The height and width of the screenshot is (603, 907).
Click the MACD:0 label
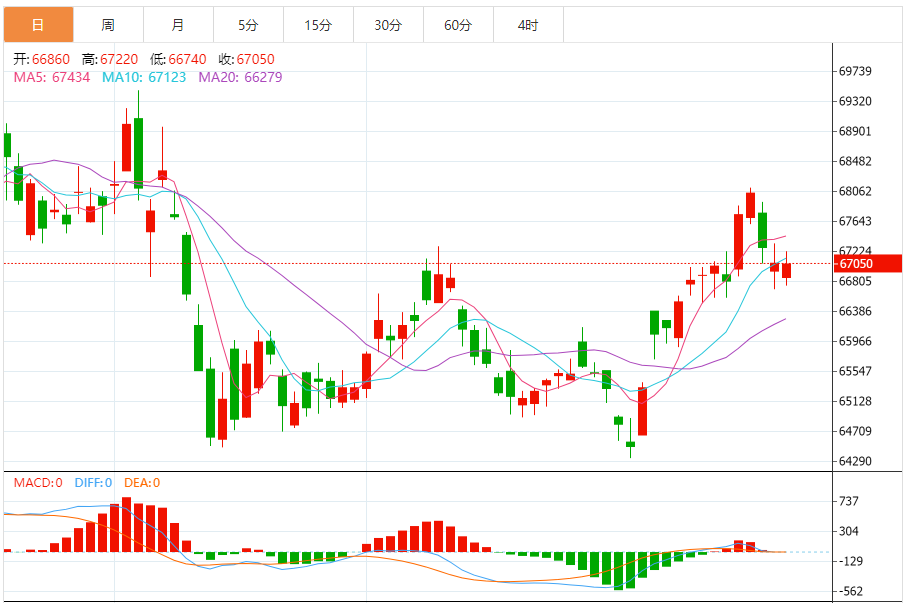click(x=38, y=483)
